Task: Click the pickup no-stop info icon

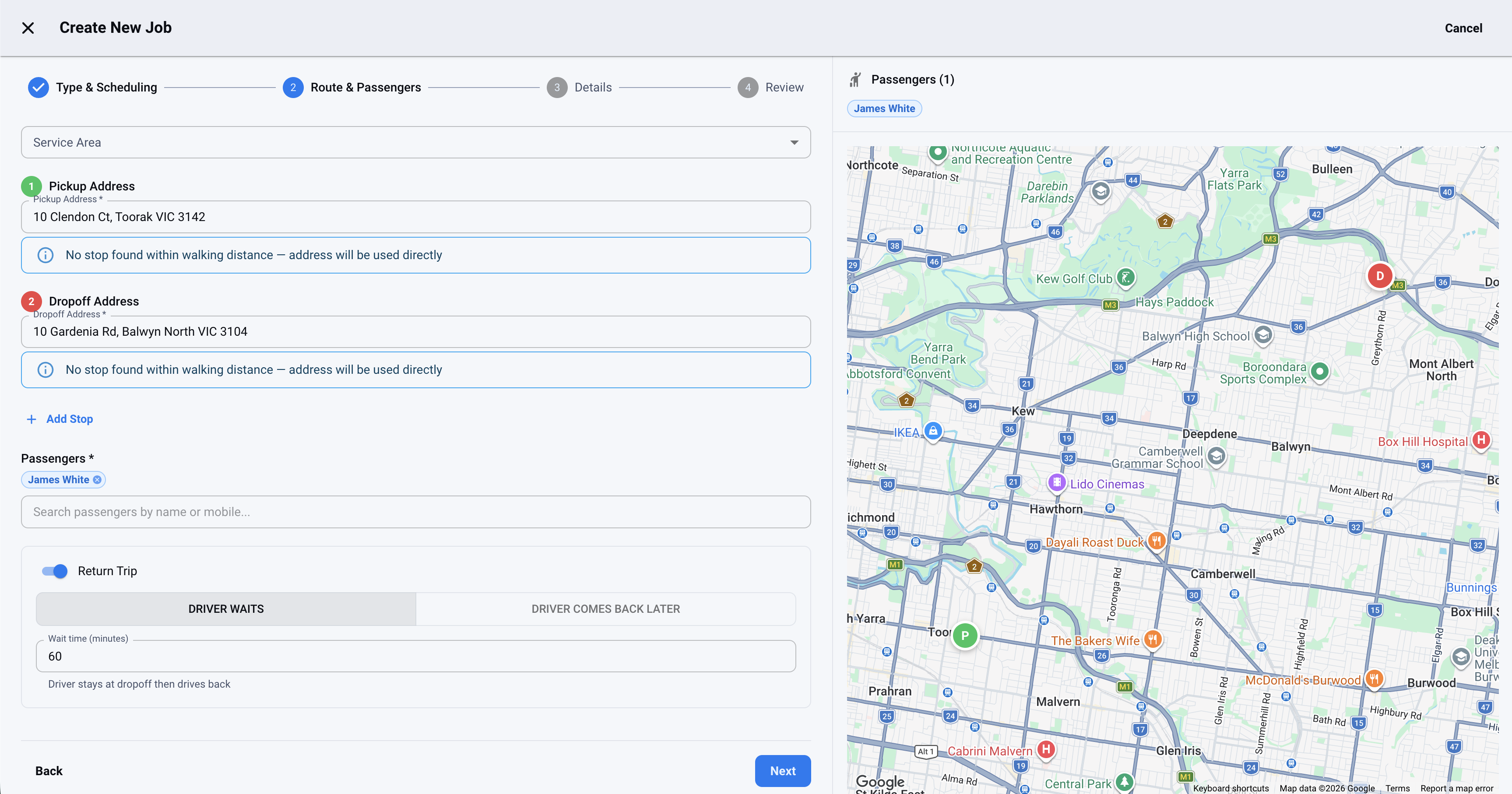Action: pyautogui.click(x=45, y=255)
